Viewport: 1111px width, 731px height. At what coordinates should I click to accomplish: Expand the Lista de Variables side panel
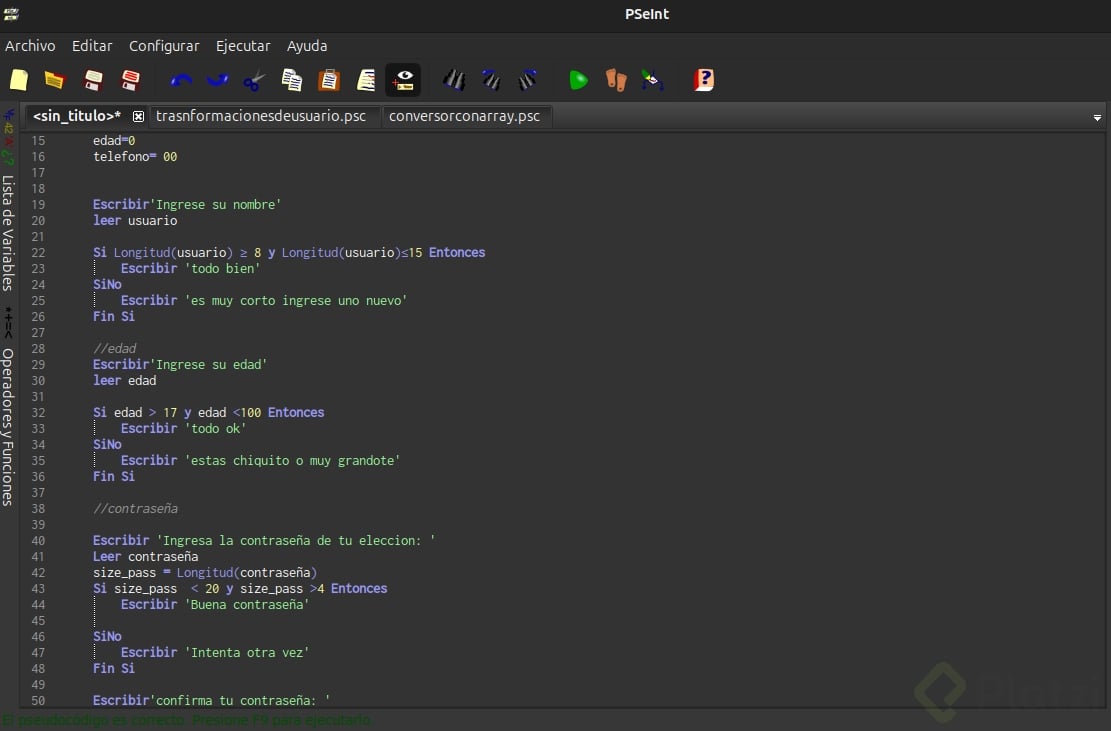tap(8, 232)
